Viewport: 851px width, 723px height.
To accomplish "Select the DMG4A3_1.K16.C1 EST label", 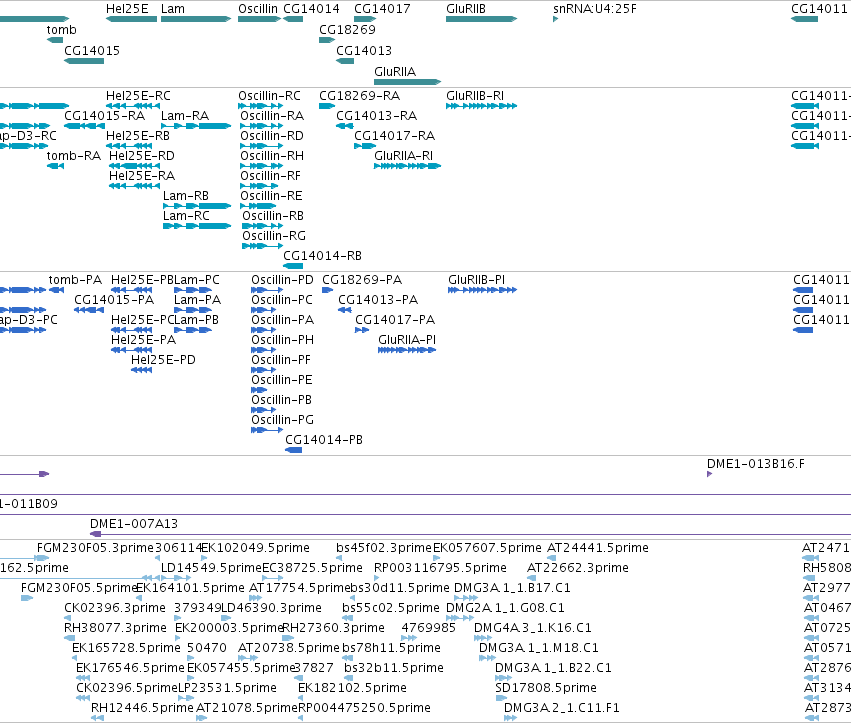I will (x=532, y=629).
